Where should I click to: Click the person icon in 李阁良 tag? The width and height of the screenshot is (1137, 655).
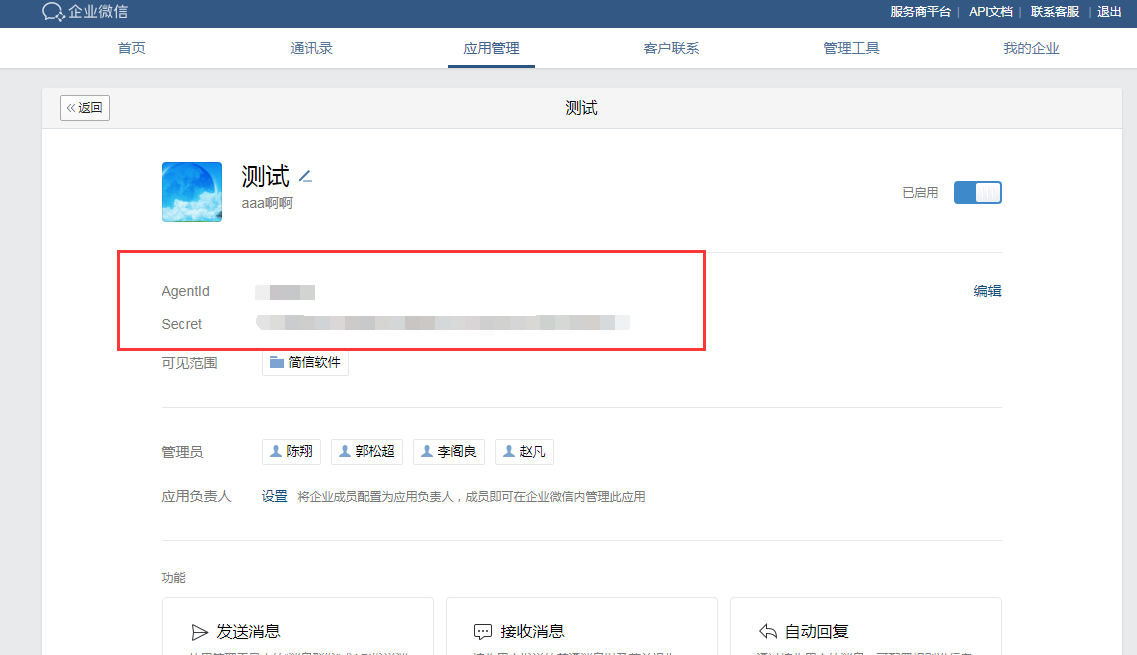426,451
